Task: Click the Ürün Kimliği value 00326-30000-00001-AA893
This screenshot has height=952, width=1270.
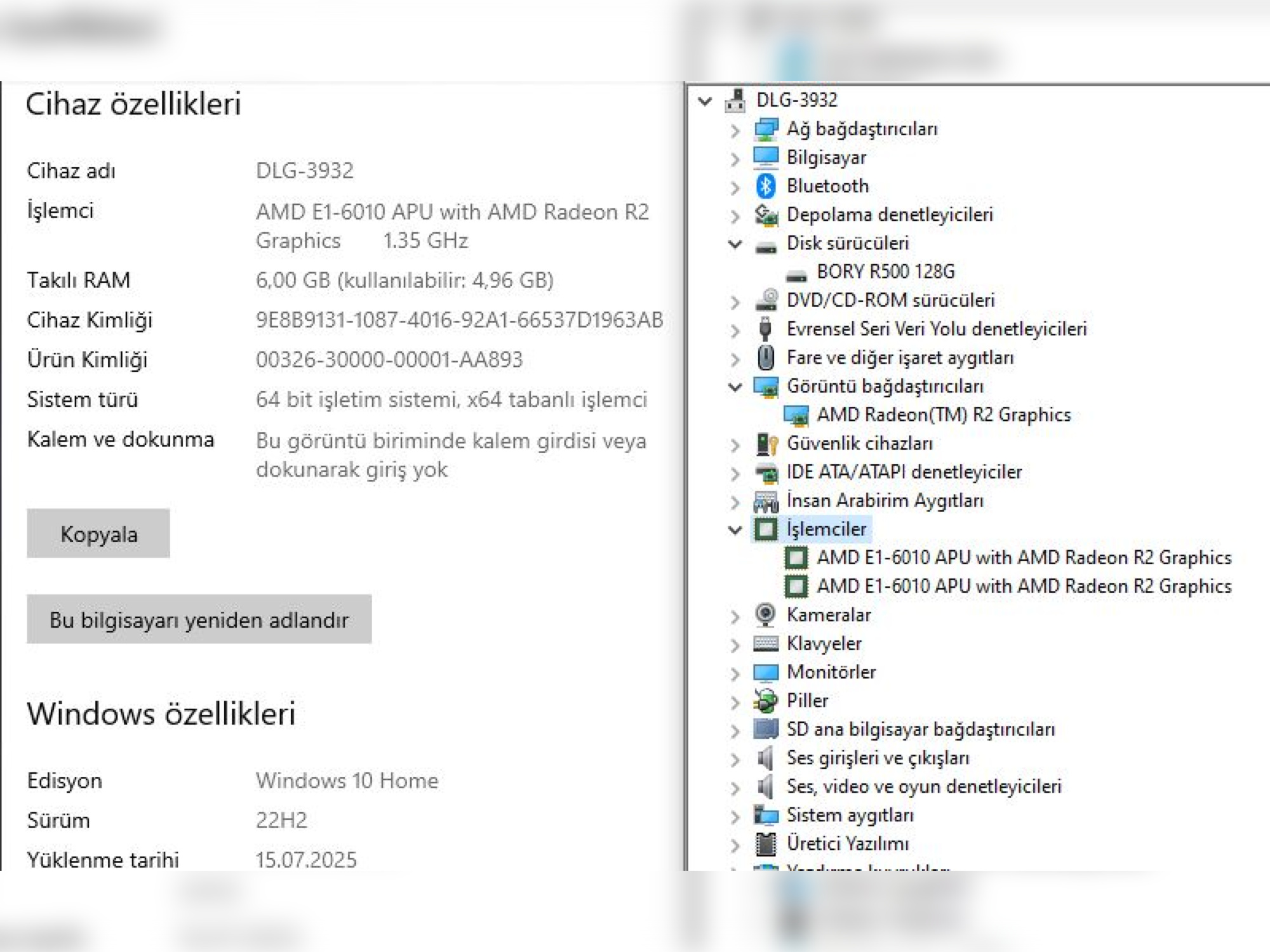Action: 389,360
